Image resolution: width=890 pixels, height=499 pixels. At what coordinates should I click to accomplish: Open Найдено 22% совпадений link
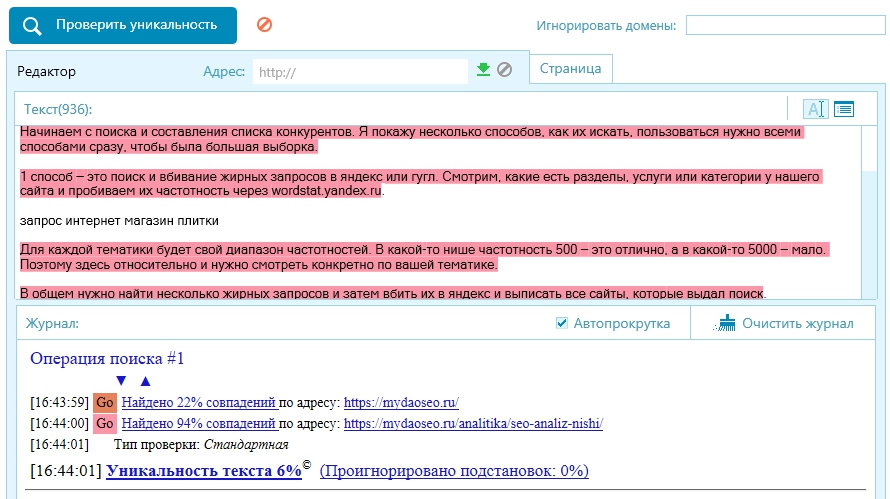coord(199,402)
